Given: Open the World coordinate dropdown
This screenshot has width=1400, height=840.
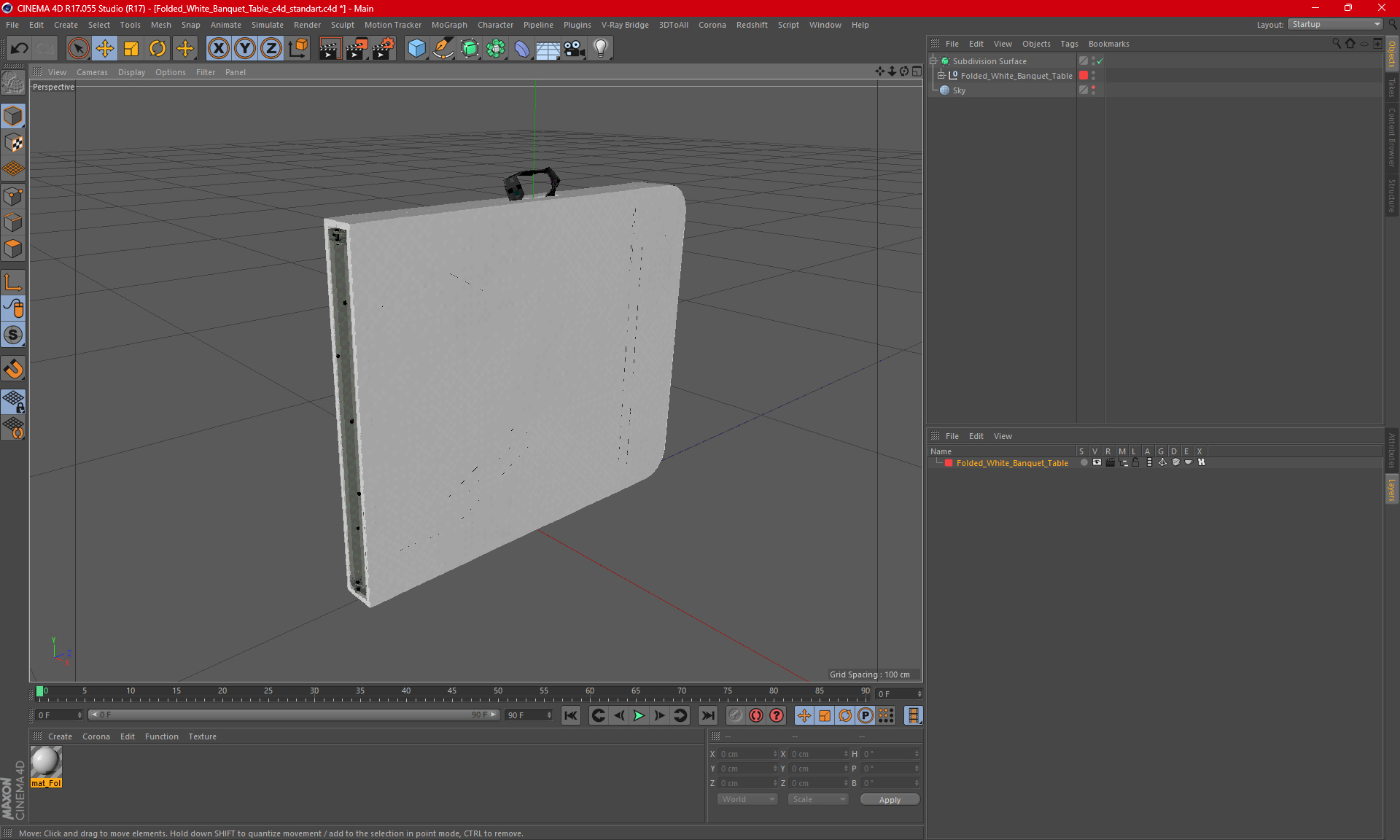Looking at the screenshot, I should pyautogui.click(x=747, y=800).
